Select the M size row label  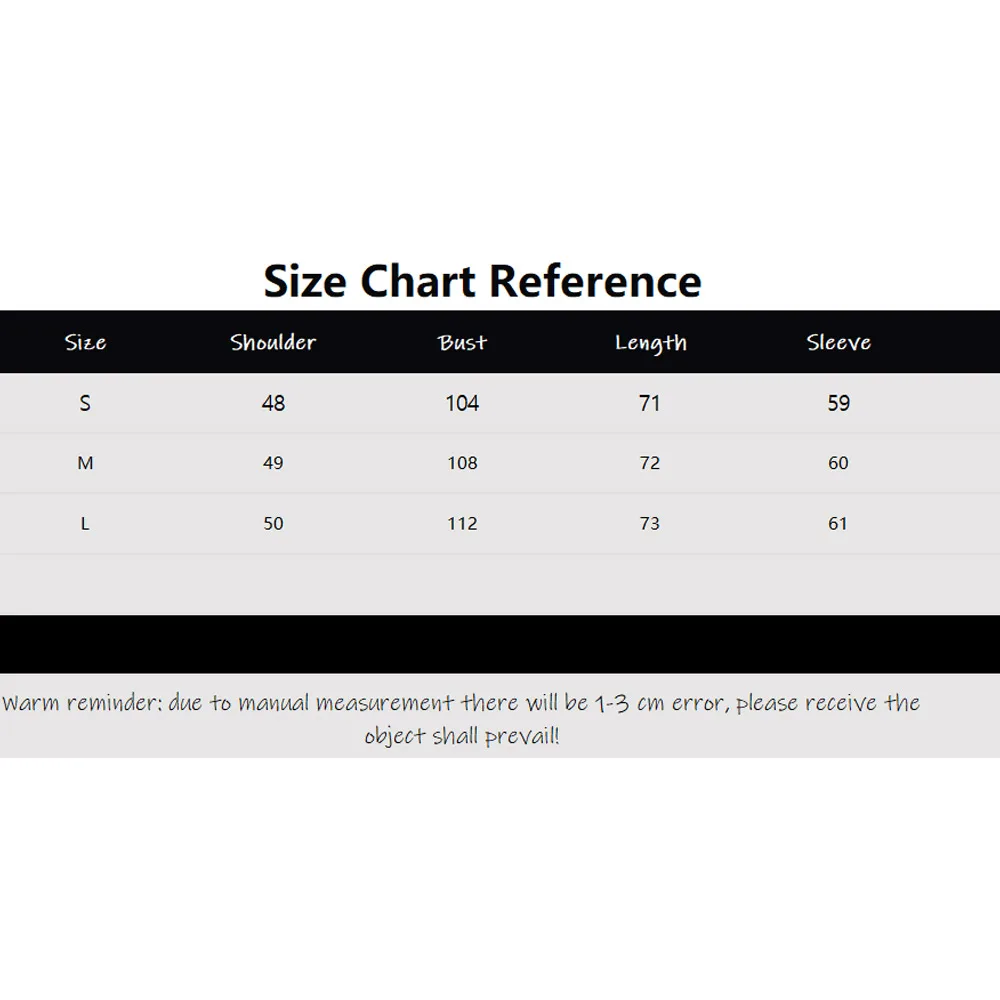click(85, 463)
